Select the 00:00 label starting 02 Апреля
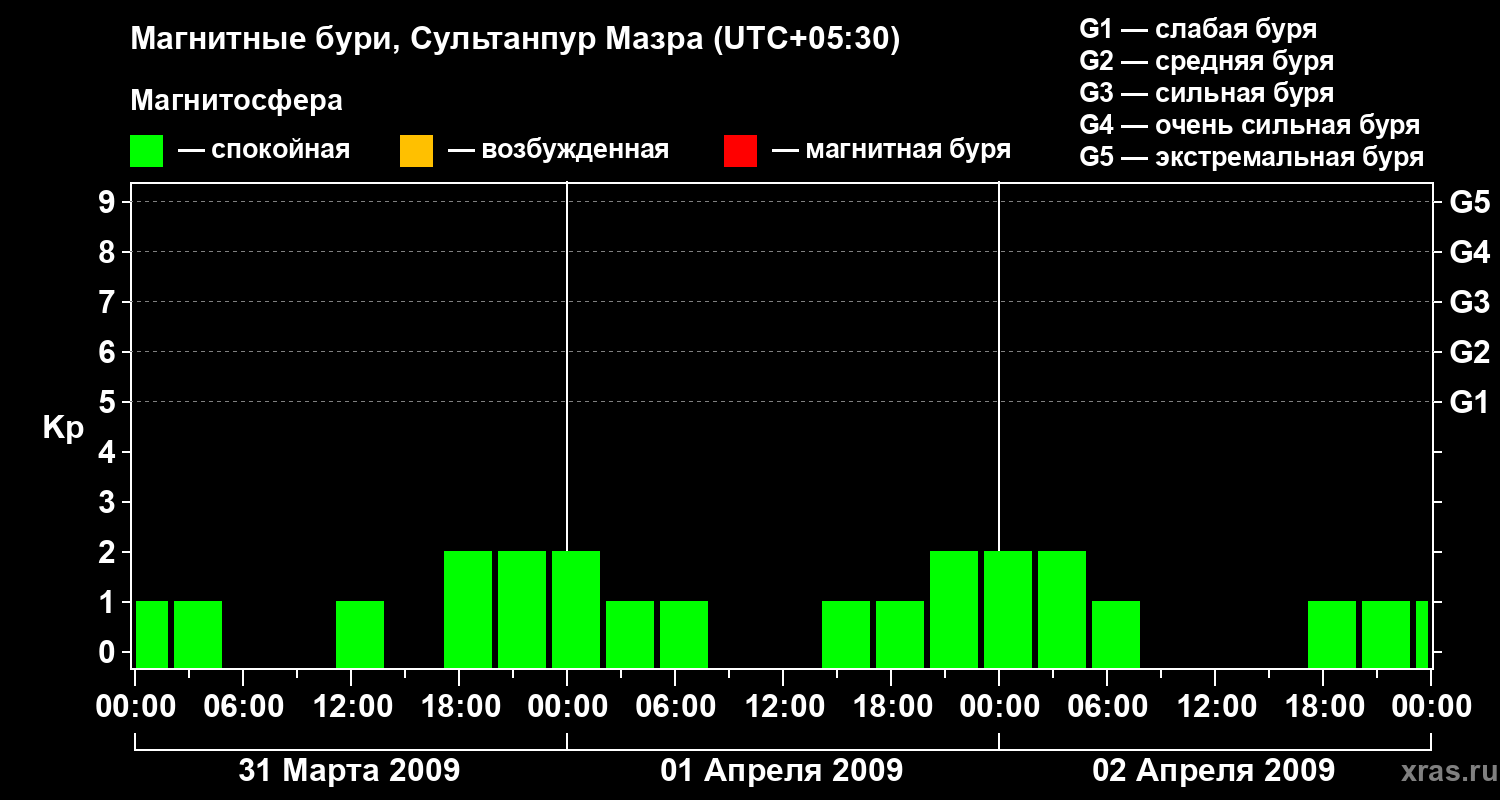 click(999, 707)
